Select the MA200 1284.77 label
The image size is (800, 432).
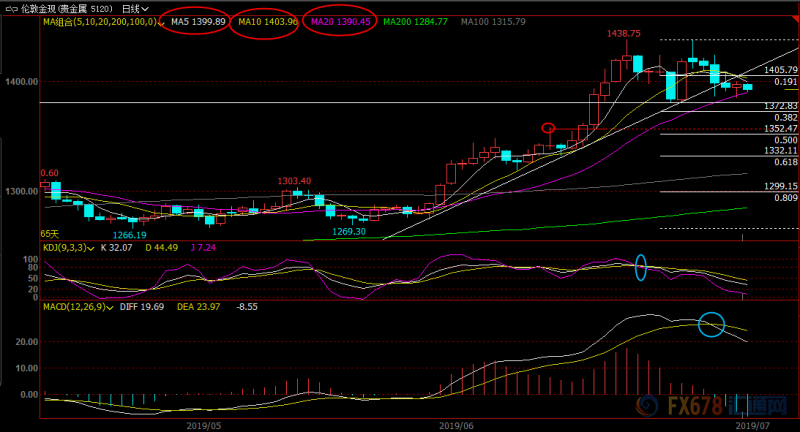pyautogui.click(x=415, y=21)
